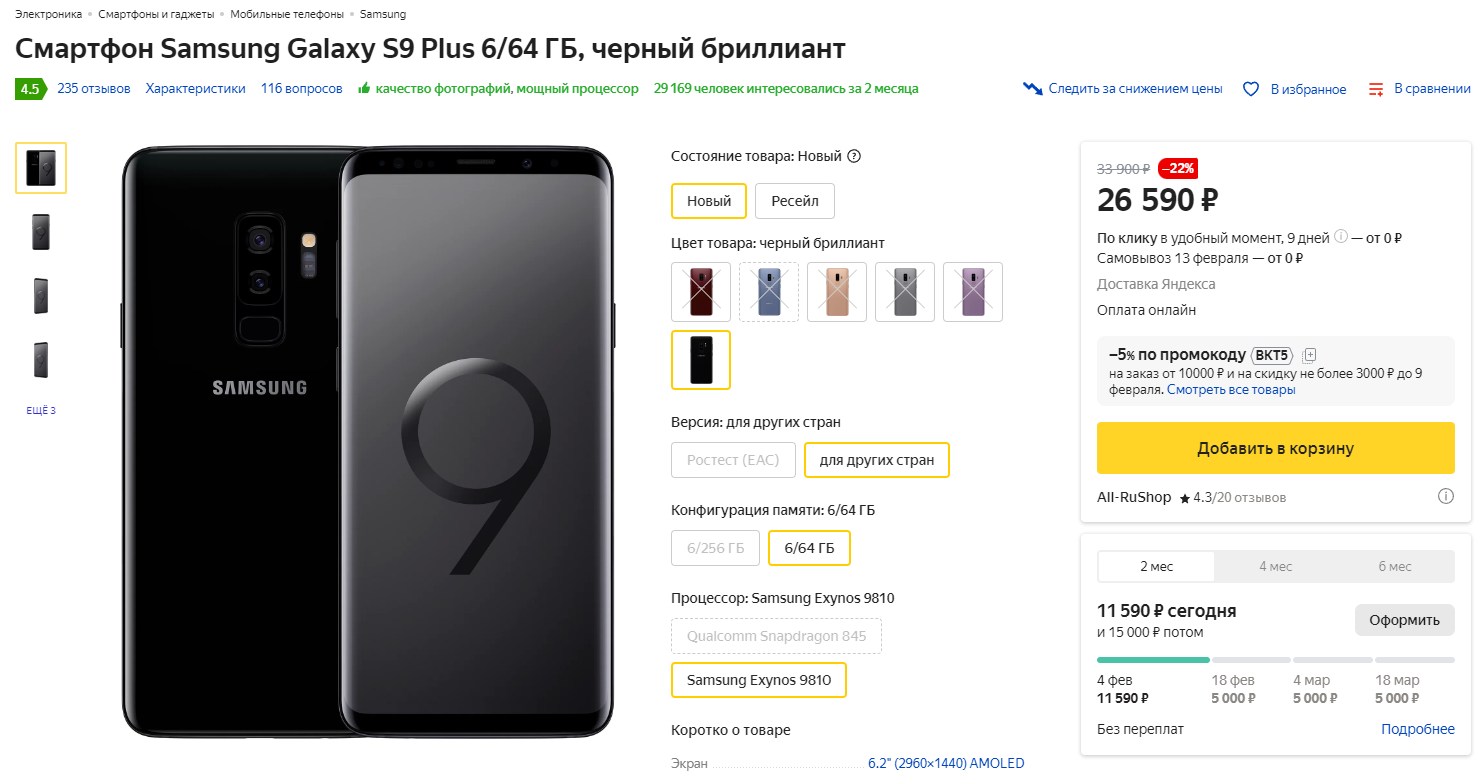1484x771 pixels.
Task: Click the comparison list icon
Action: click(1376, 89)
